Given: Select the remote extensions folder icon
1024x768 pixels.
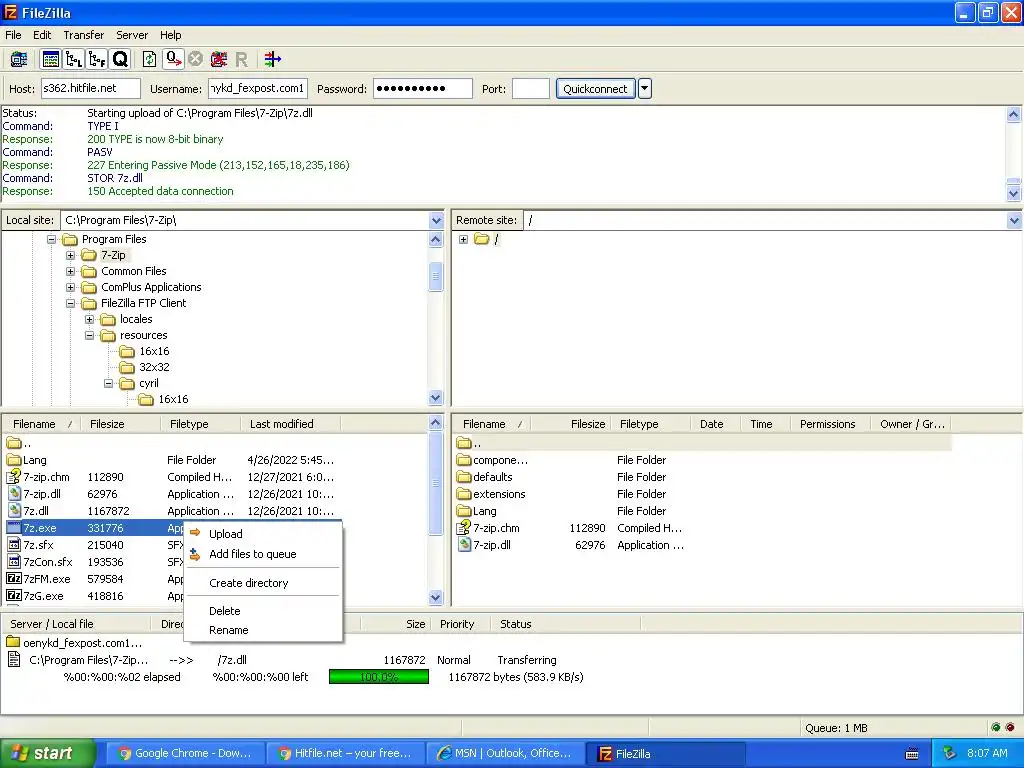Looking at the screenshot, I should pos(464,494).
